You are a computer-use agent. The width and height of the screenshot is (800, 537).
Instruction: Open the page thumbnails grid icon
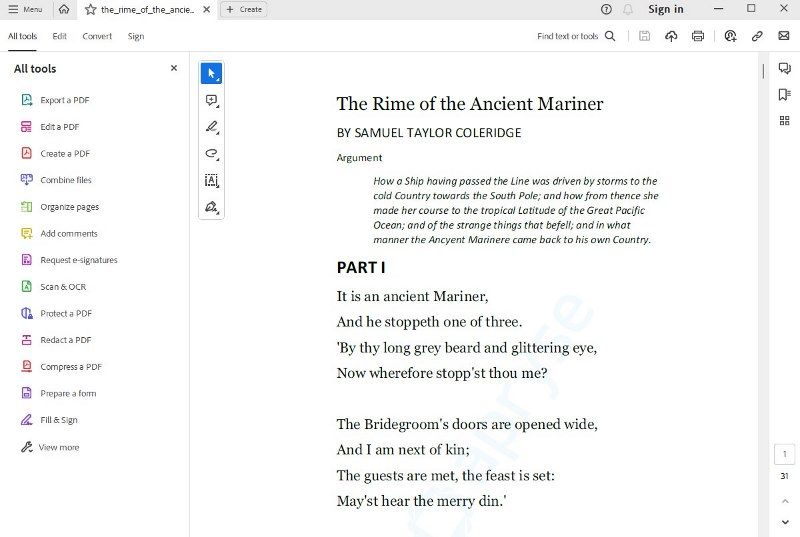click(784, 120)
